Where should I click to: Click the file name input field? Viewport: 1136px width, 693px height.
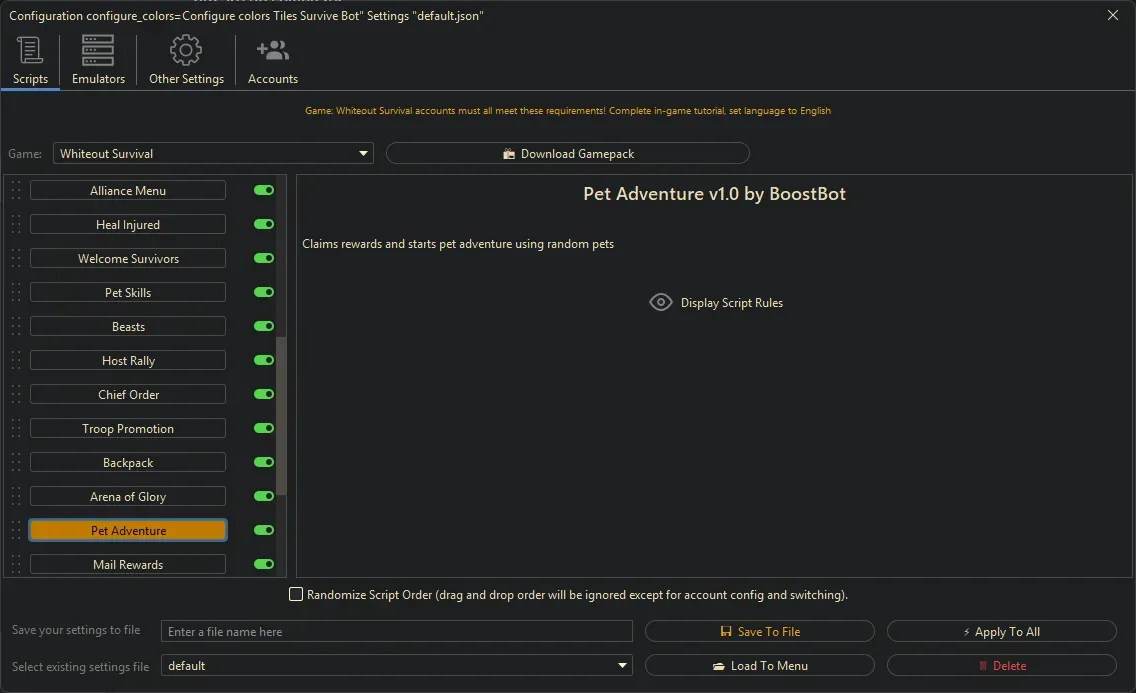396,632
